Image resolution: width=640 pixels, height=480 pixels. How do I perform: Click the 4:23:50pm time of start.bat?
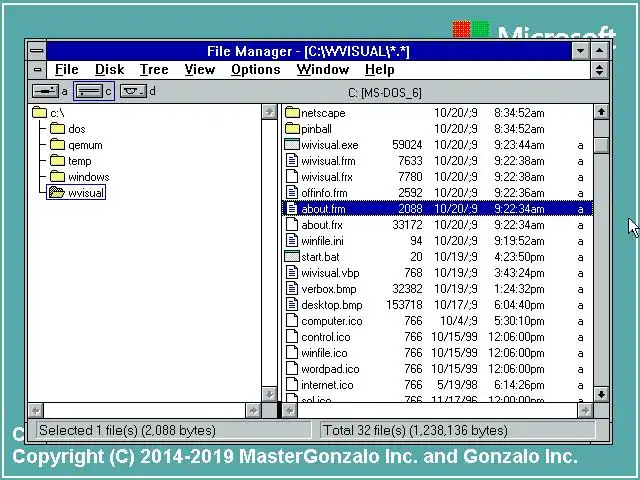(519, 257)
